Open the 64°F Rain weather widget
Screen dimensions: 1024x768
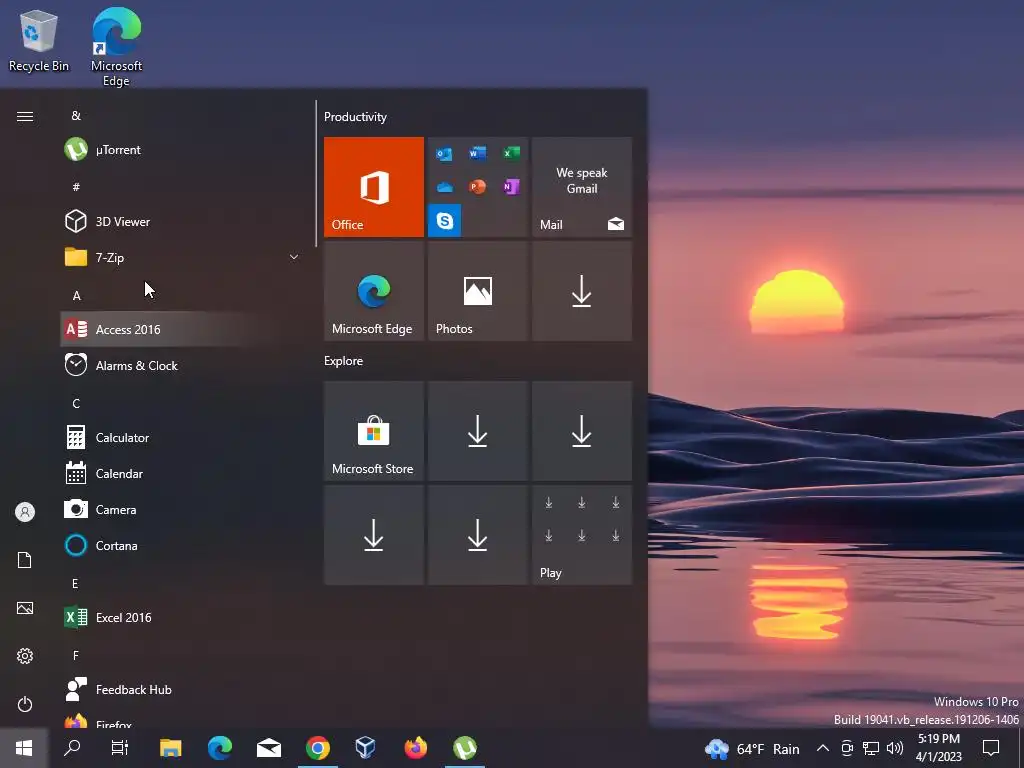[752, 748]
